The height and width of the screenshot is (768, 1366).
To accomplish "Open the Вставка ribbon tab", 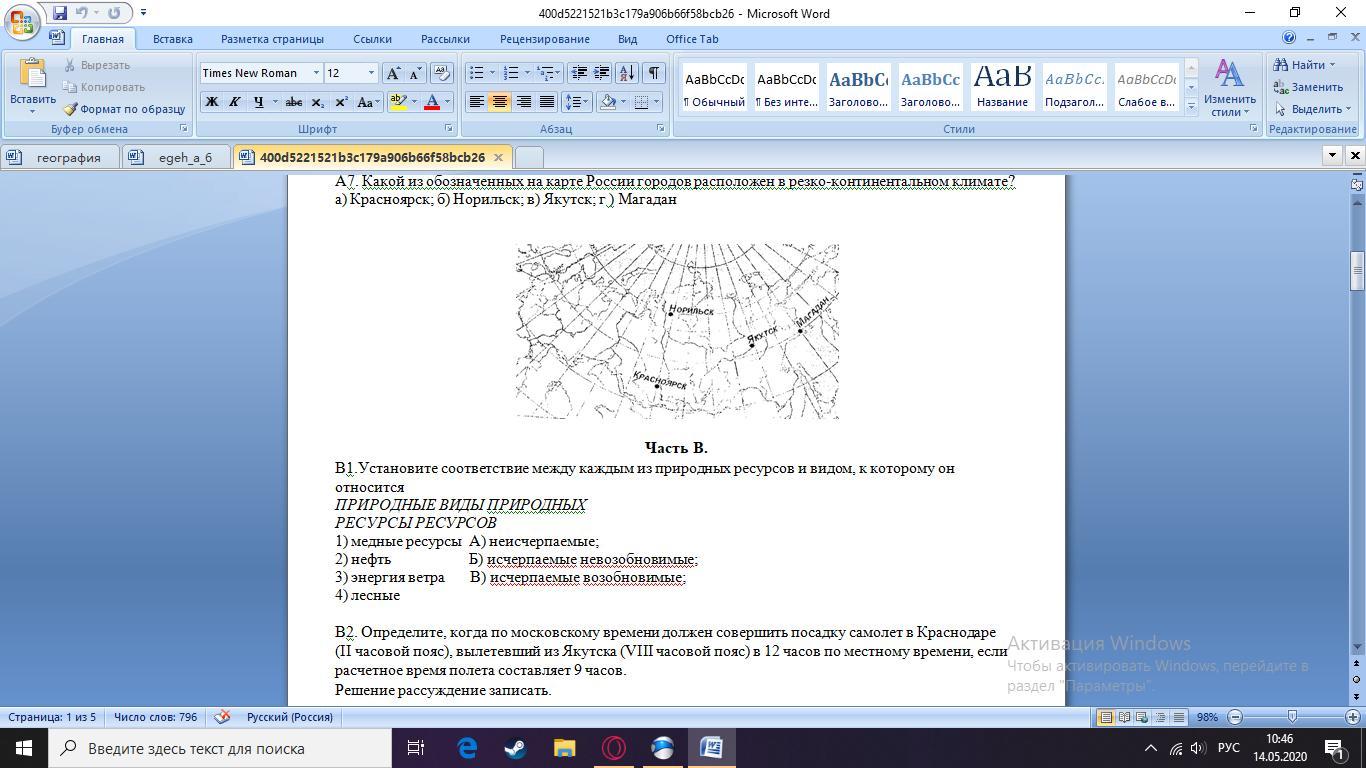I will tap(172, 39).
